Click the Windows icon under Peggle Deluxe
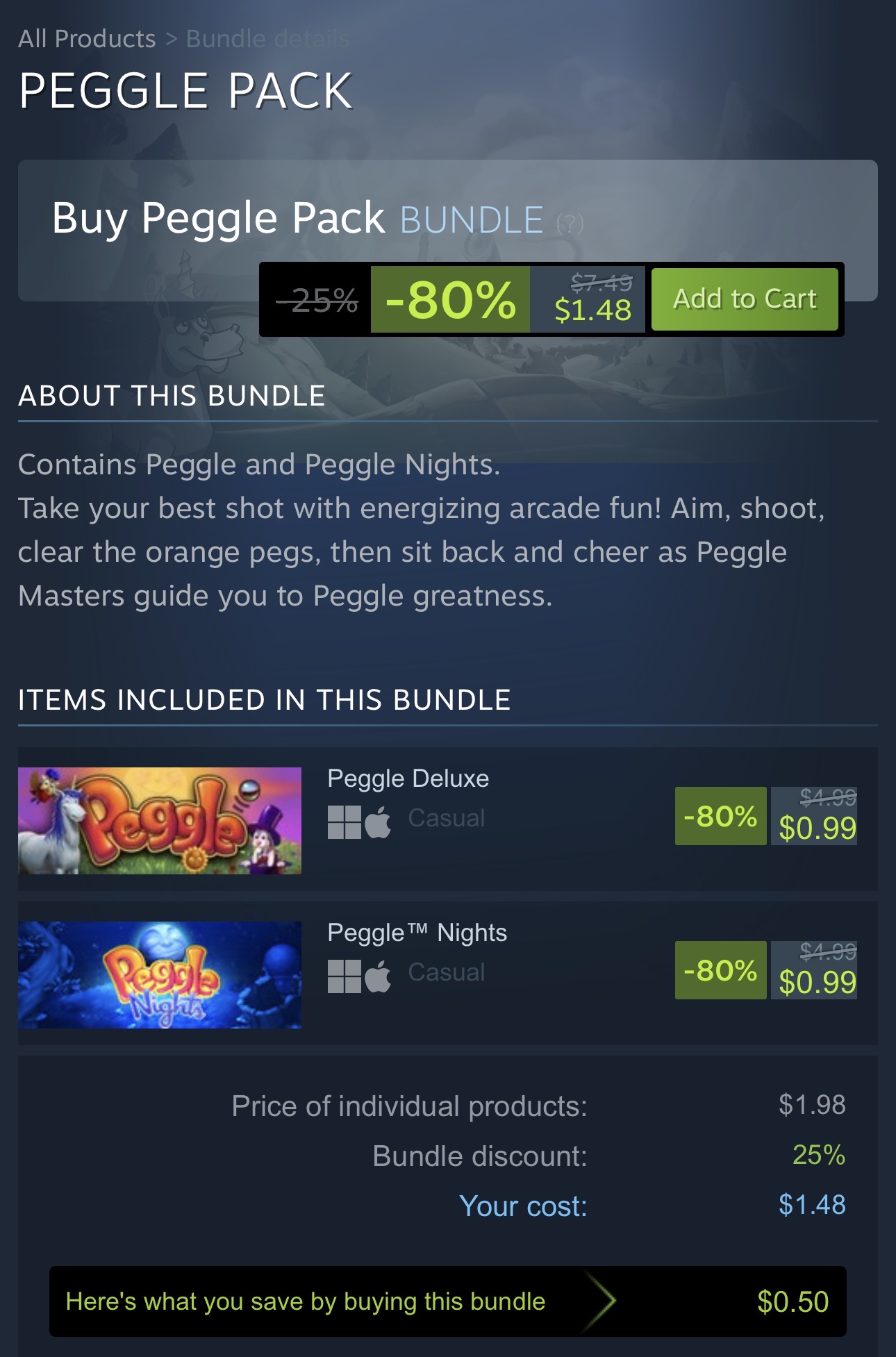Viewport: 896px width, 1357px height. coord(345,822)
